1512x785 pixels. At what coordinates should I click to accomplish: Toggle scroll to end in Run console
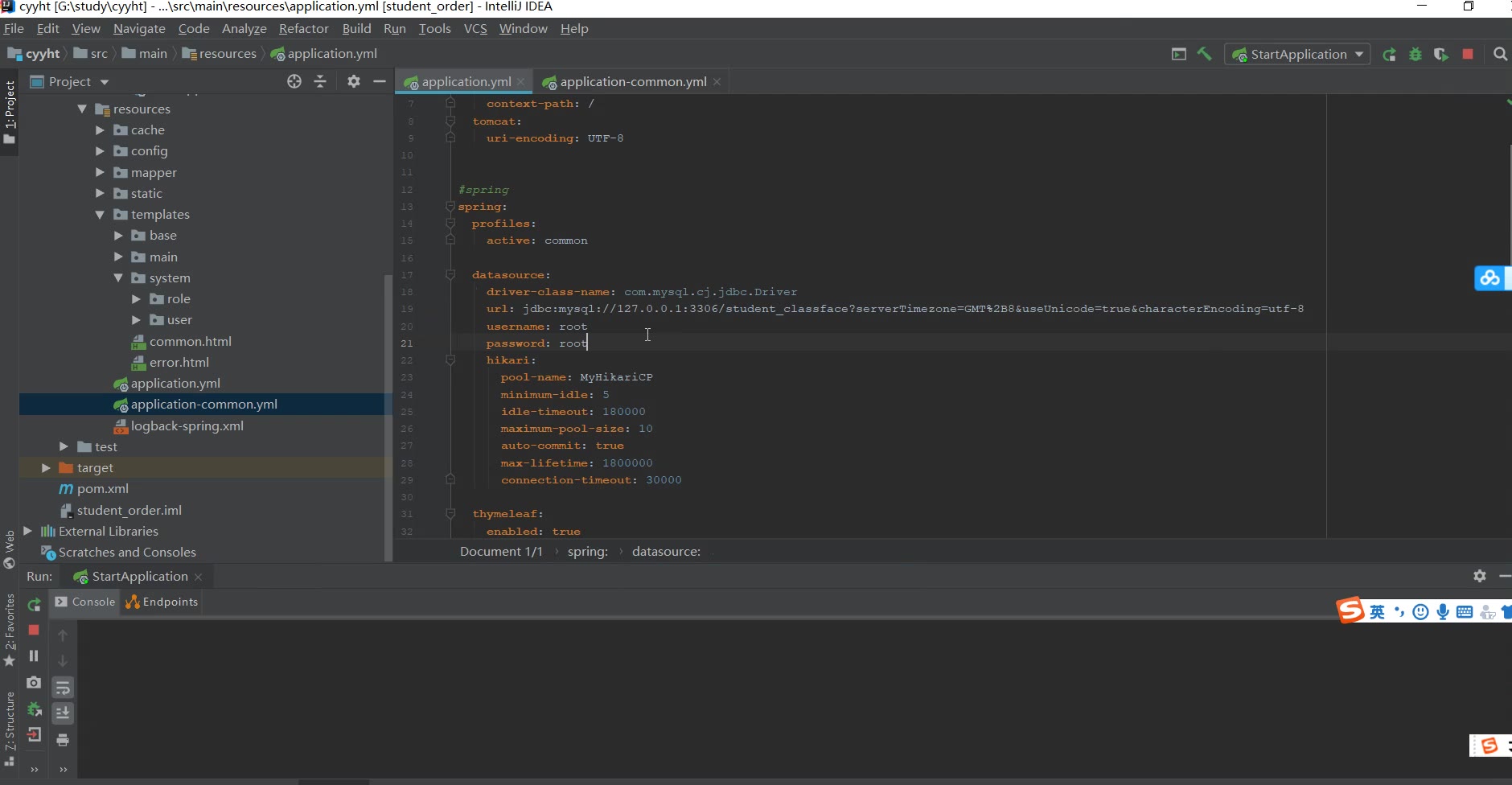point(63,713)
